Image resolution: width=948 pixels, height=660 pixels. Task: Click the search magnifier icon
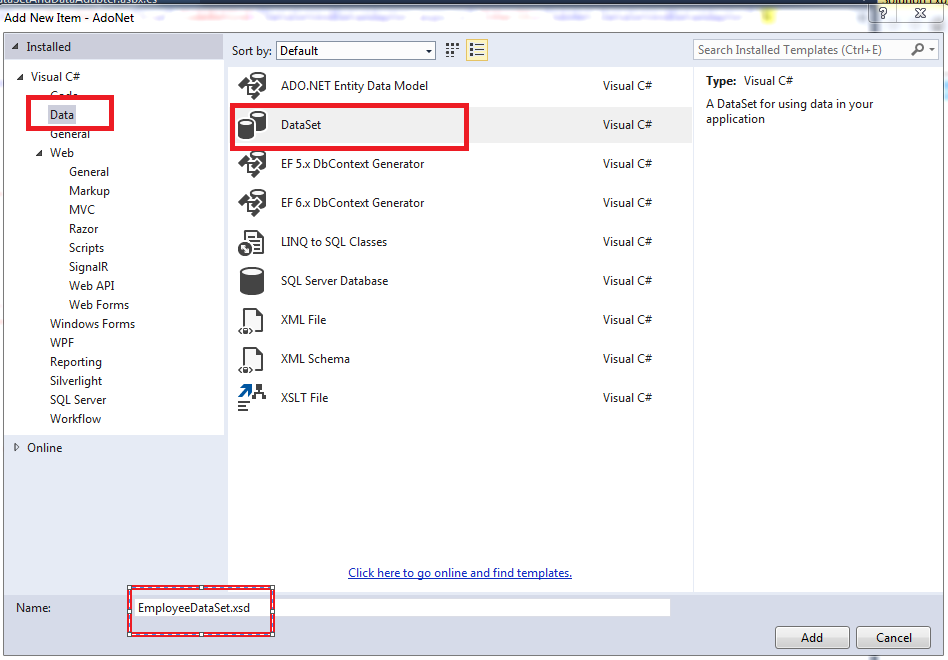[x=917, y=50]
